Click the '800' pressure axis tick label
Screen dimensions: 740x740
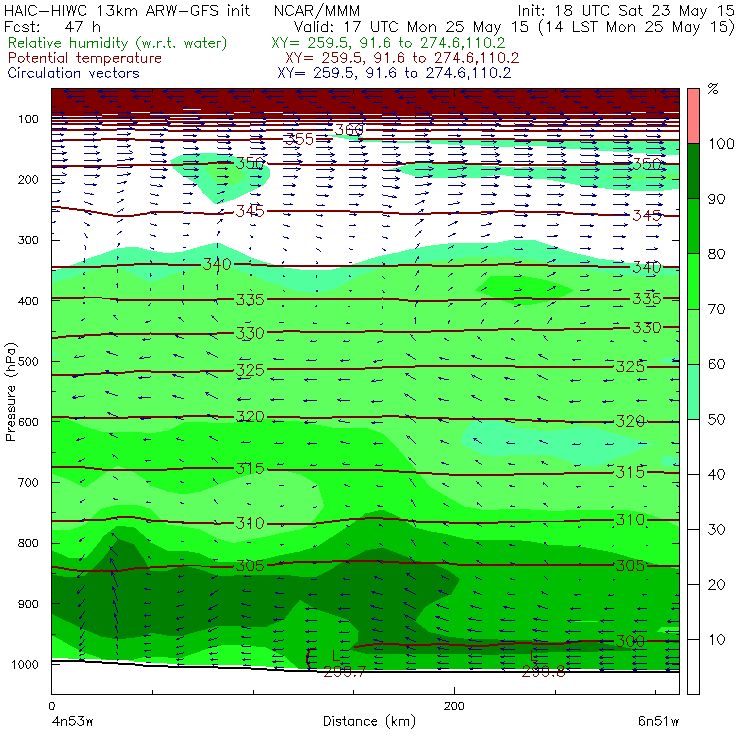click(x=28, y=543)
